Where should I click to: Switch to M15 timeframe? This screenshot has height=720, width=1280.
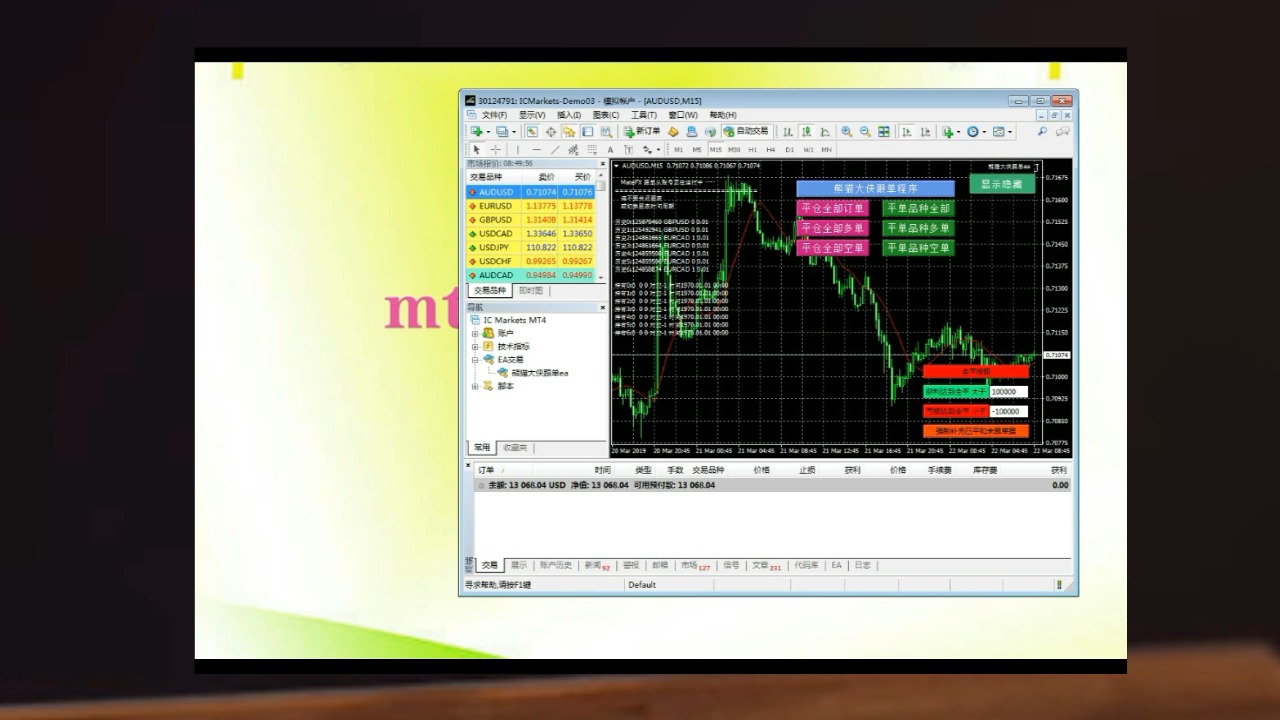716,150
